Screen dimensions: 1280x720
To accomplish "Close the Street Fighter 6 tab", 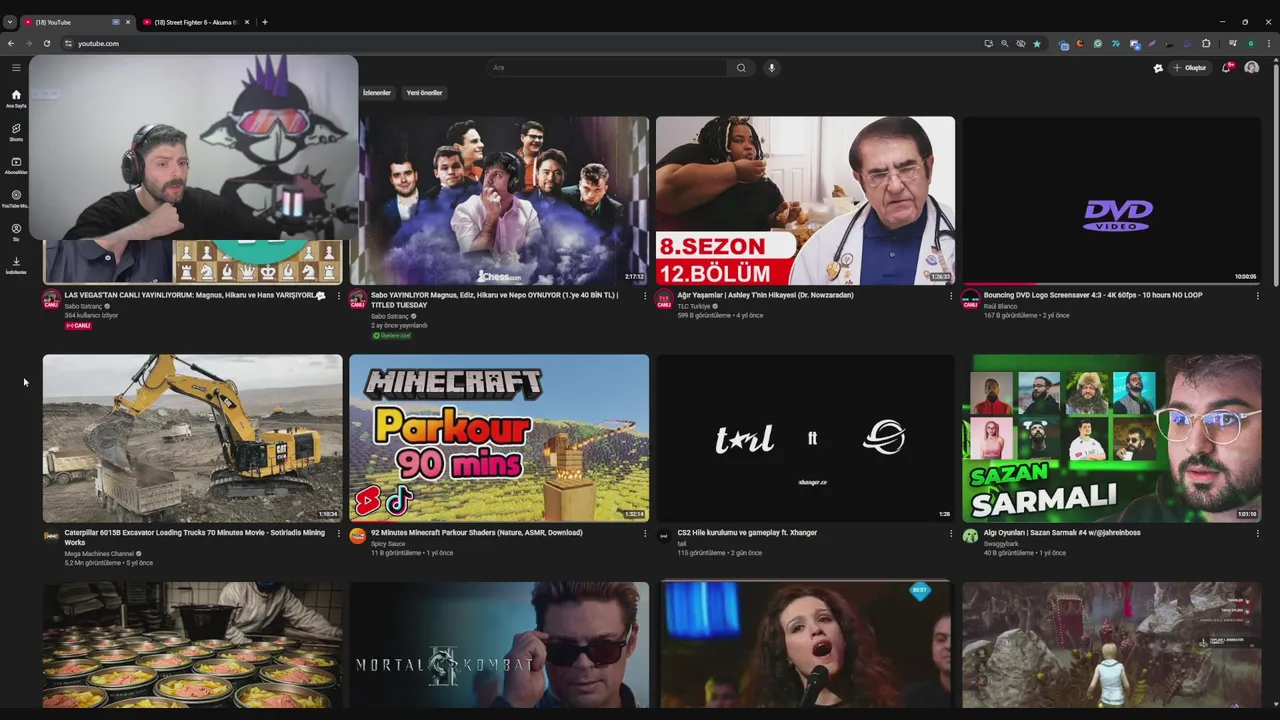I will (x=247, y=22).
